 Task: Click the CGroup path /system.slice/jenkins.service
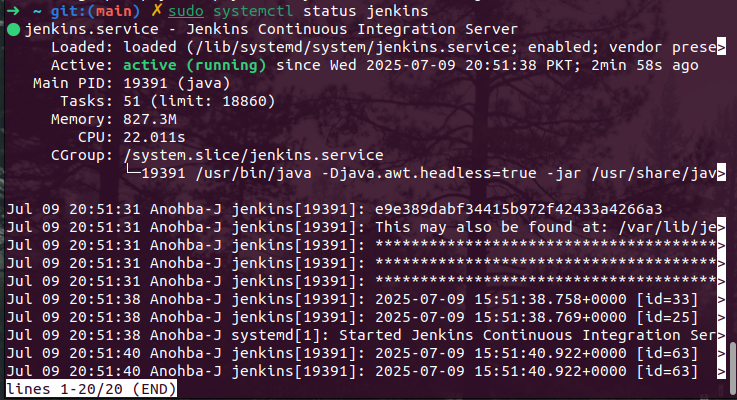tap(253, 155)
